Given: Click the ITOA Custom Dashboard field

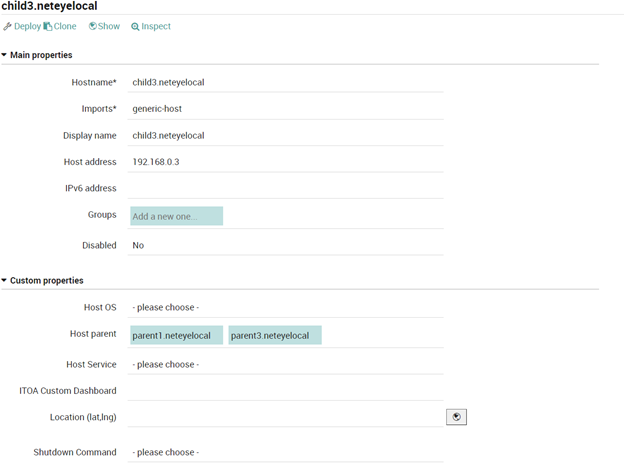Looking at the screenshot, I should tap(285, 391).
